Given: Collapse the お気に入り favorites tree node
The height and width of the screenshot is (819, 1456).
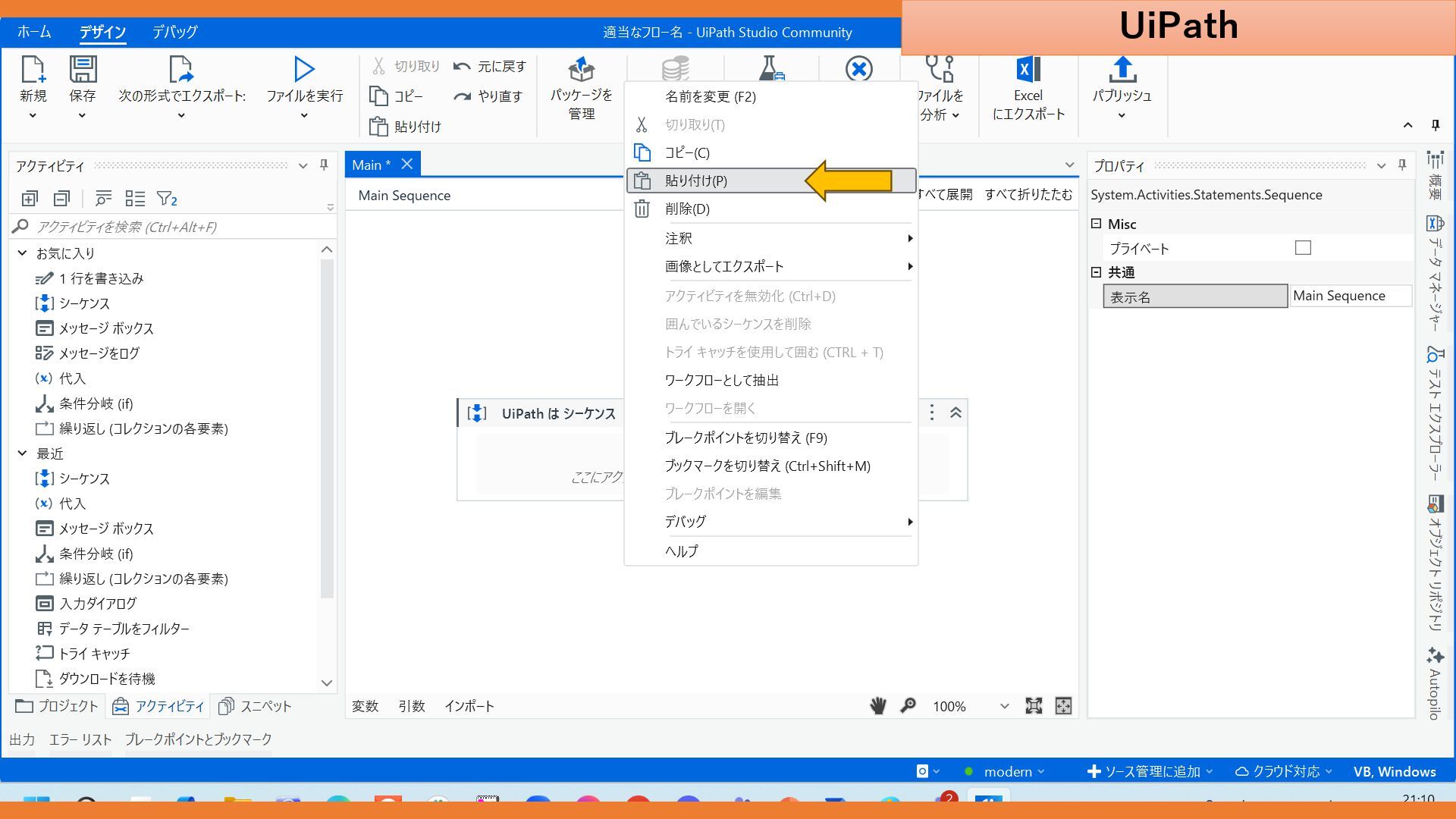Looking at the screenshot, I should (22, 253).
